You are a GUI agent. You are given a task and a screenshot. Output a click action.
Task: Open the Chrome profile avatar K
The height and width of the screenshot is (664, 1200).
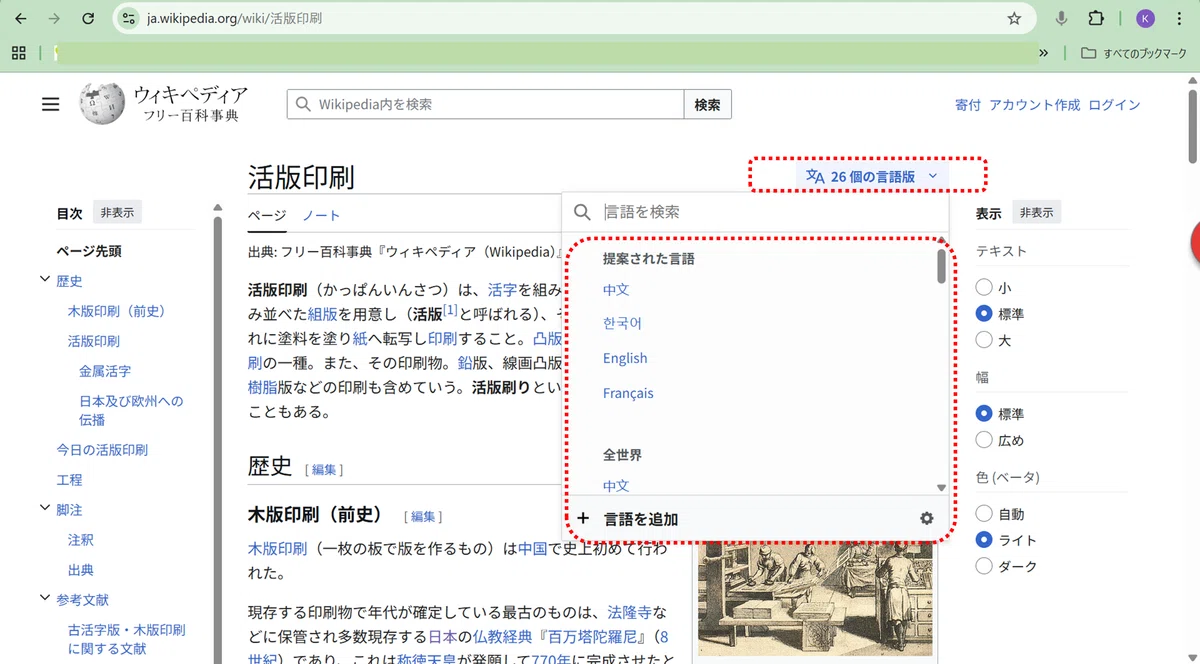coord(1146,18)
